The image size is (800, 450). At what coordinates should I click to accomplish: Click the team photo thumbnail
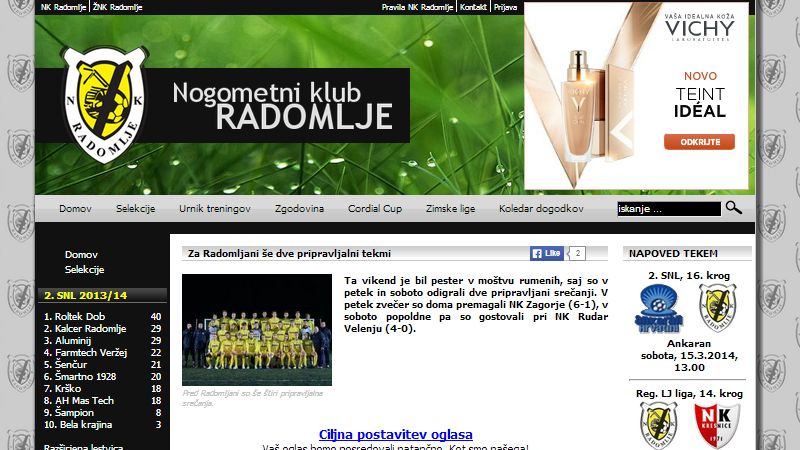coord(257,330)
